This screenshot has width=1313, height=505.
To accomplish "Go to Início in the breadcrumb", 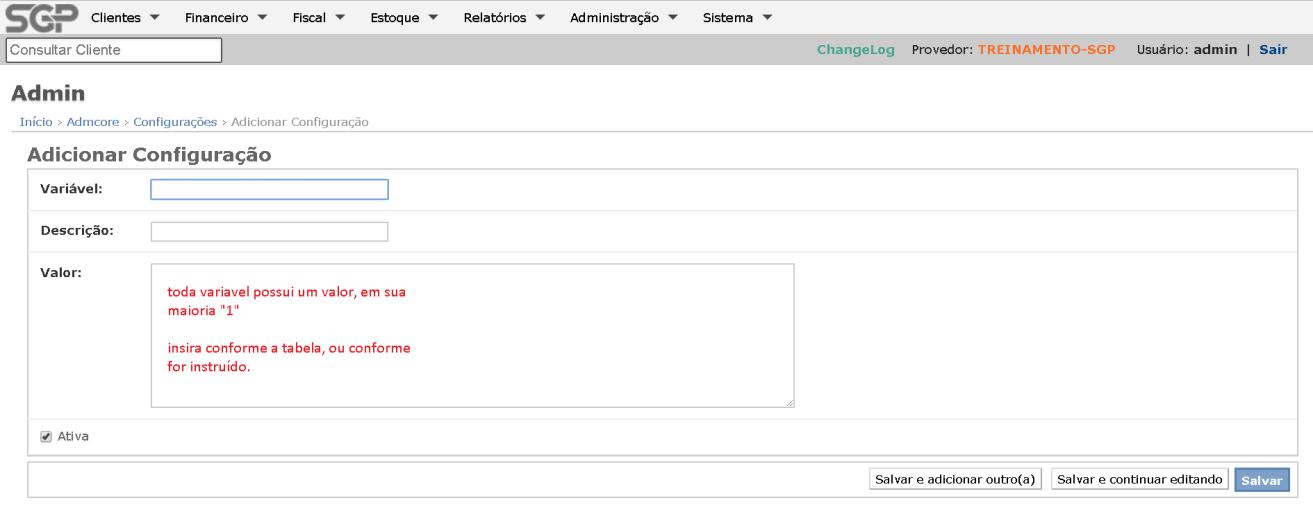I will [x=36, y=122].
